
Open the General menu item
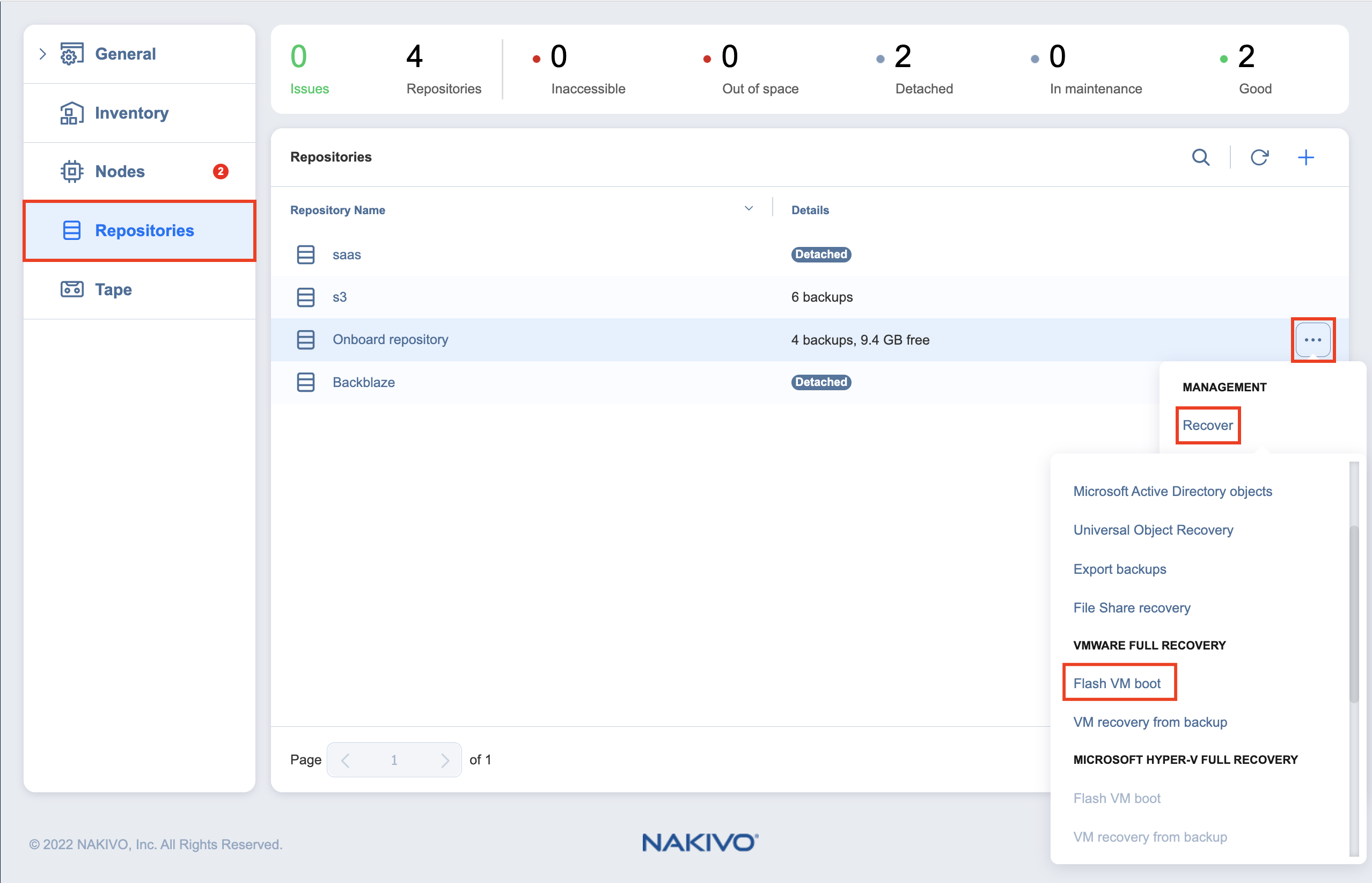point(140,54)
